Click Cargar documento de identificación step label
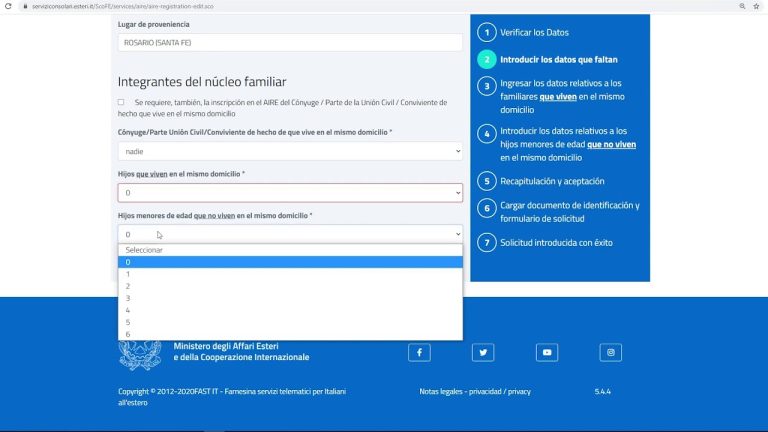The image size is (768, 432). (x=570, y=212)
